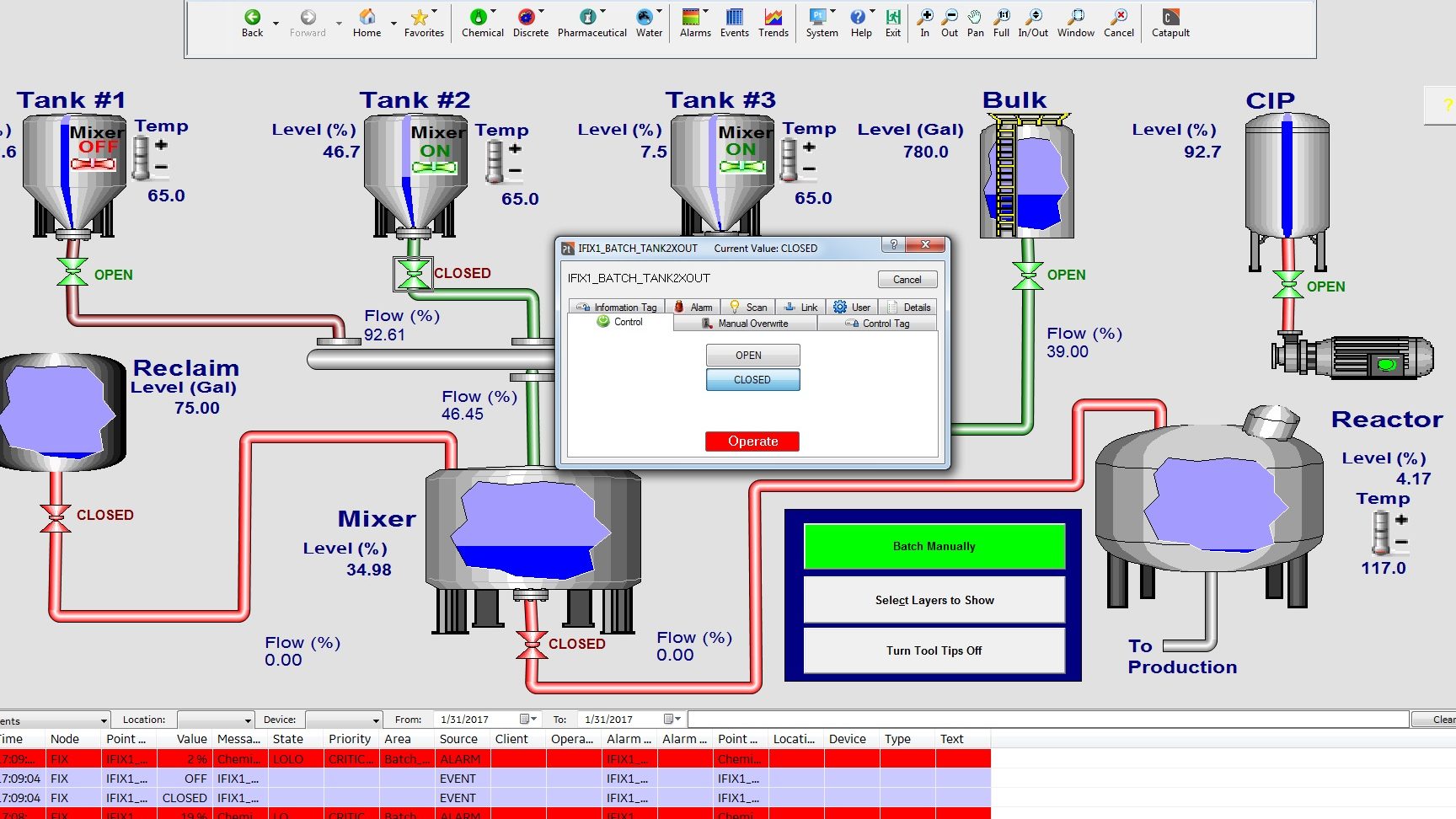Screen dimensions: 1456x819
Task: Open the Alarms view icon
Action: (x=692, y=18)
